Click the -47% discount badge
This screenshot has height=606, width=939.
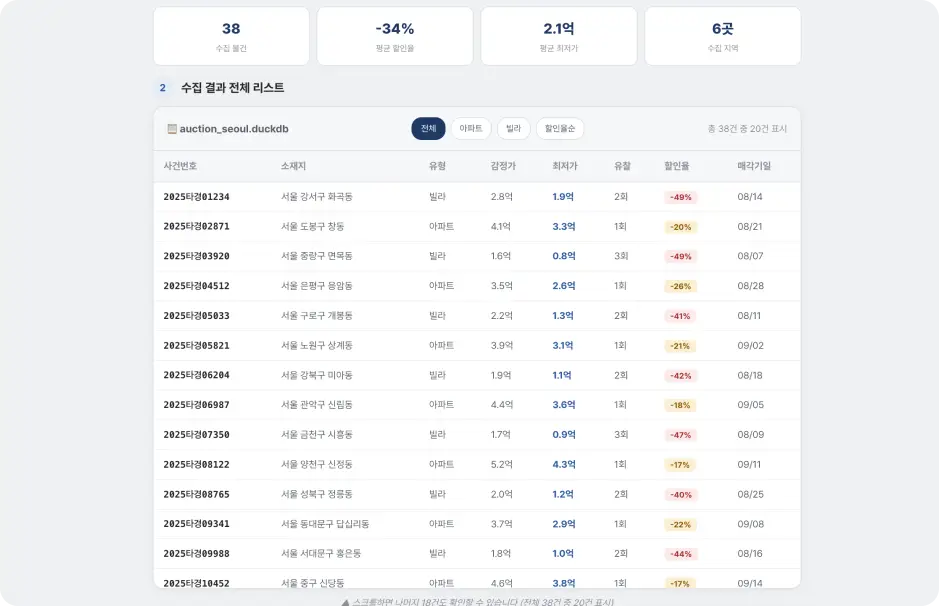[680, 435]
